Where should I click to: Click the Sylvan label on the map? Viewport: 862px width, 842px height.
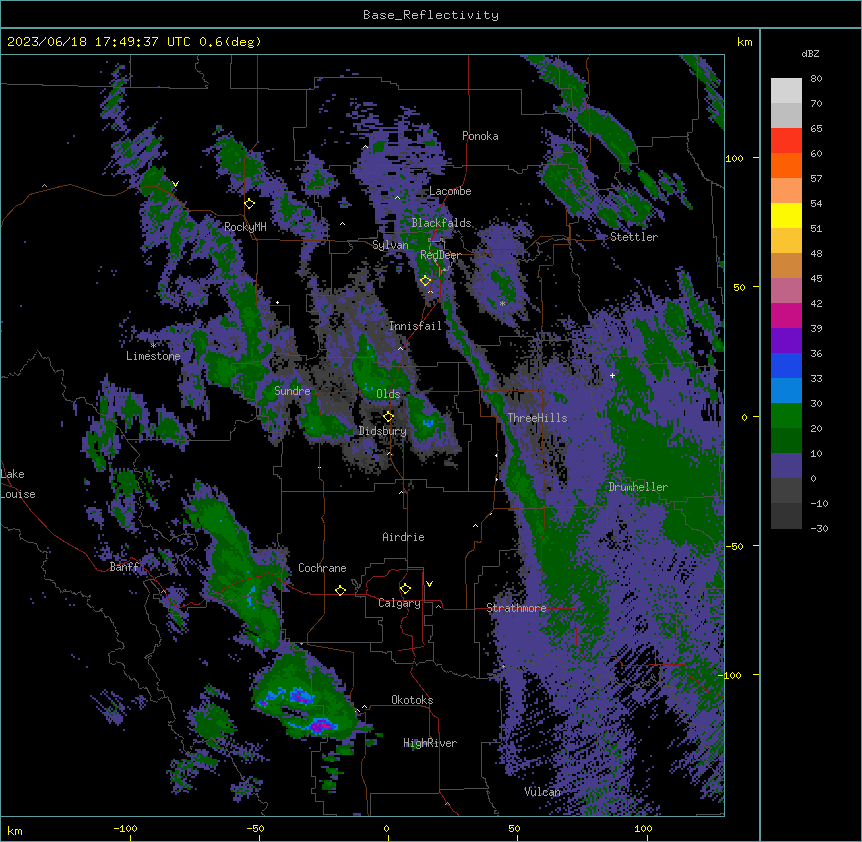(x=390, y=245)
